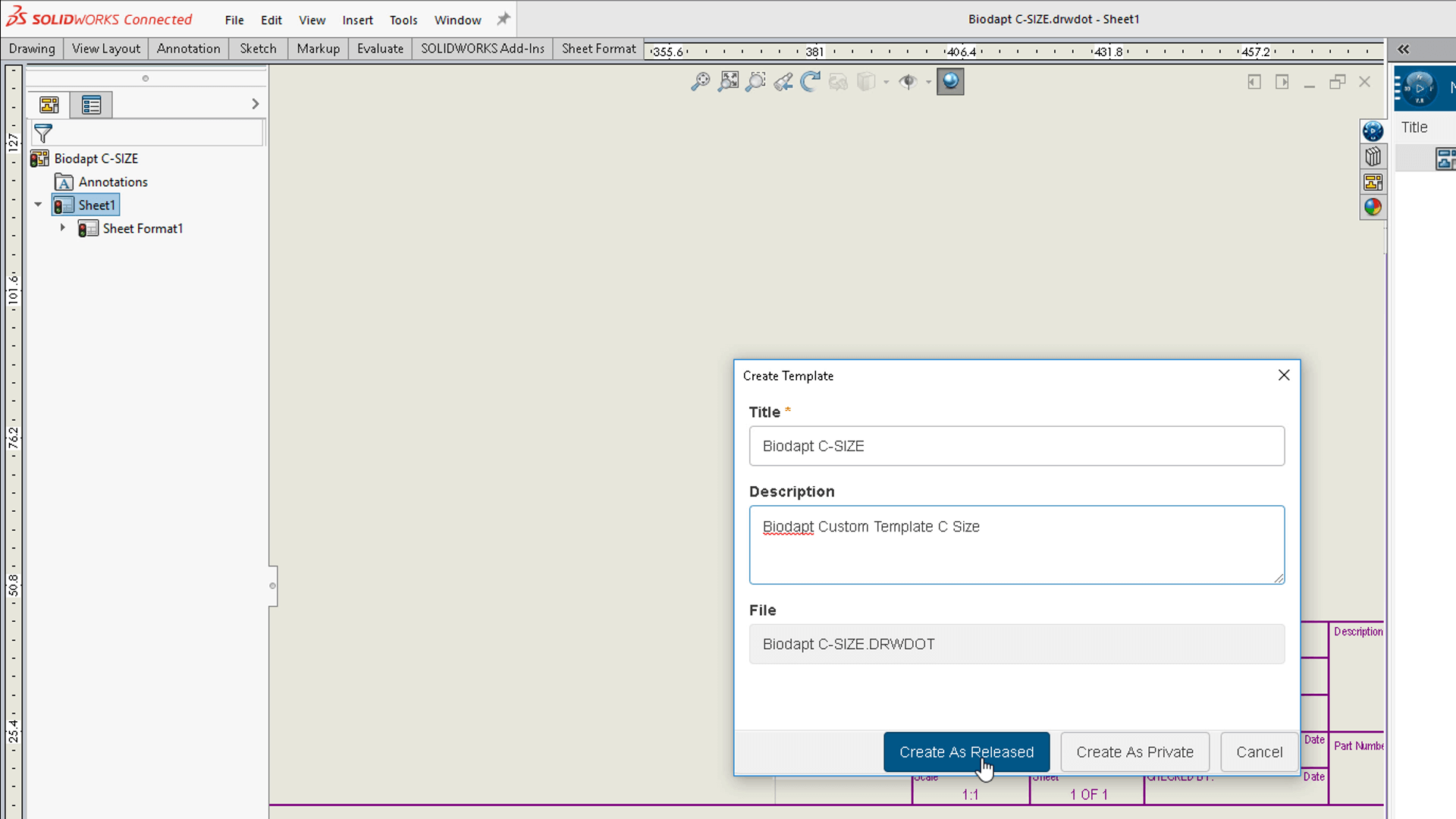1456x819 pixels.
Task: Open the 3DEXPERIENCE task pane tab
Action: (1373, 131)
